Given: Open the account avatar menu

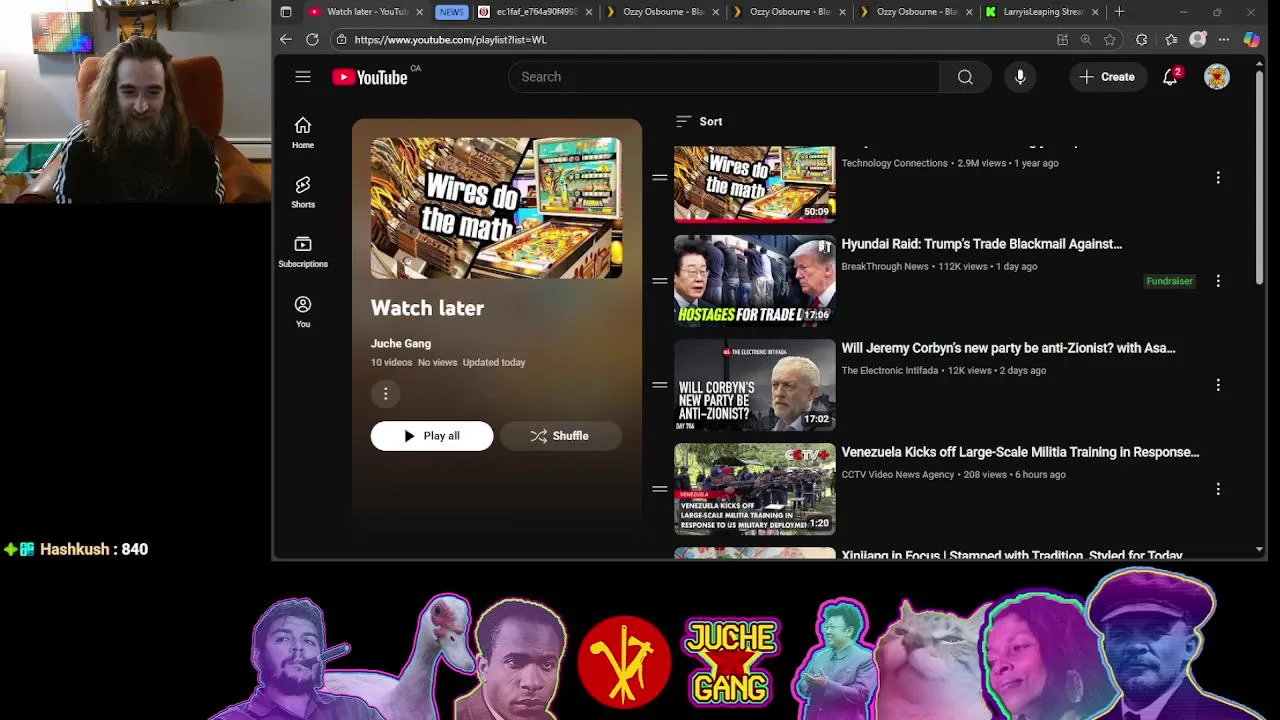Looking at the screenshot, I should pos(1217,77).
